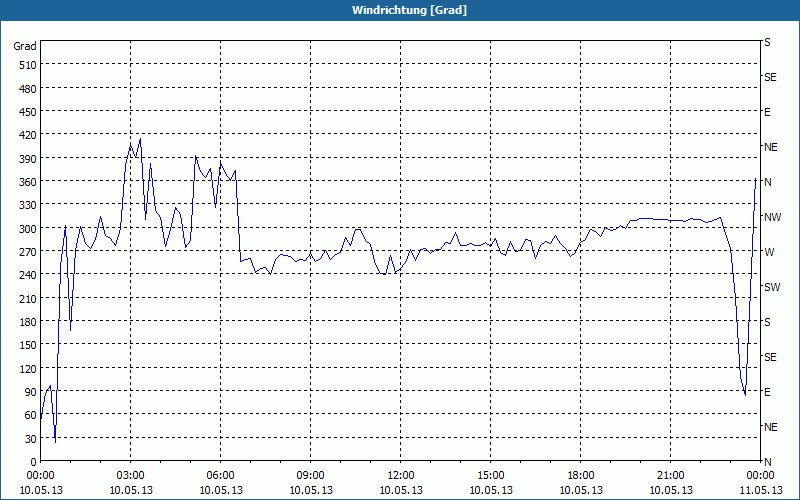Select the 10.05.13 date beneath 06:00
This screenshot has height=500, width=800.
point(220,490)
